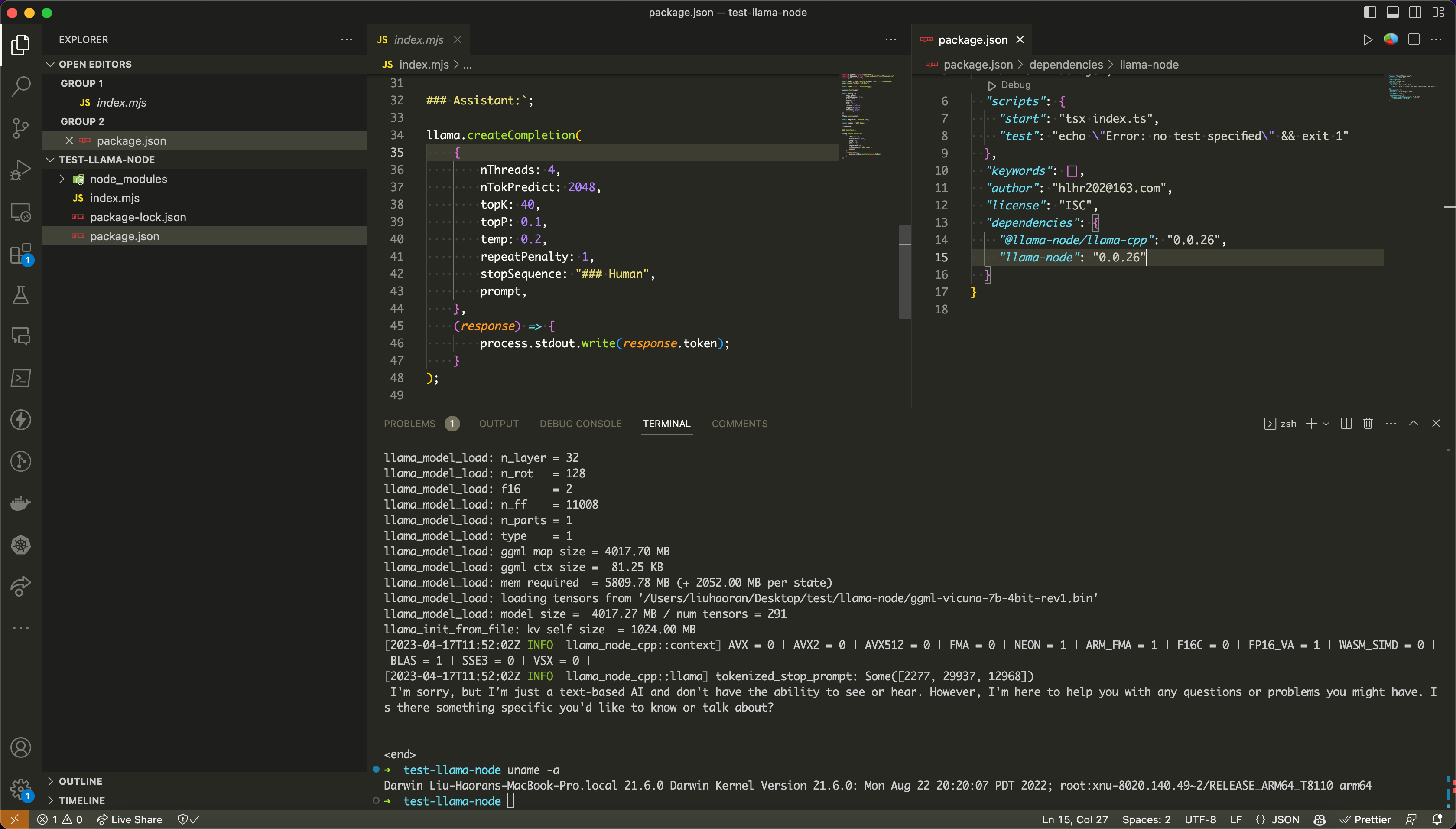The image size is (1456, 829).
Task: Expand the node_modules folder
Action: pyautogui.click(x=62, y=178)
